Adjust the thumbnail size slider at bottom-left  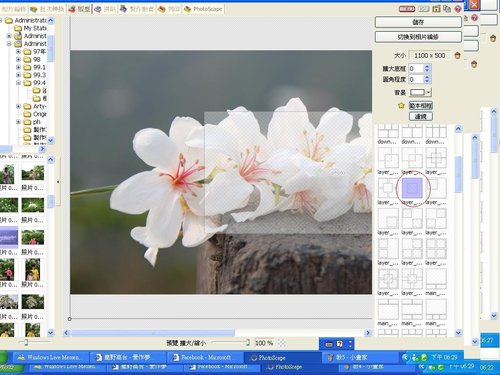(26, 342)
